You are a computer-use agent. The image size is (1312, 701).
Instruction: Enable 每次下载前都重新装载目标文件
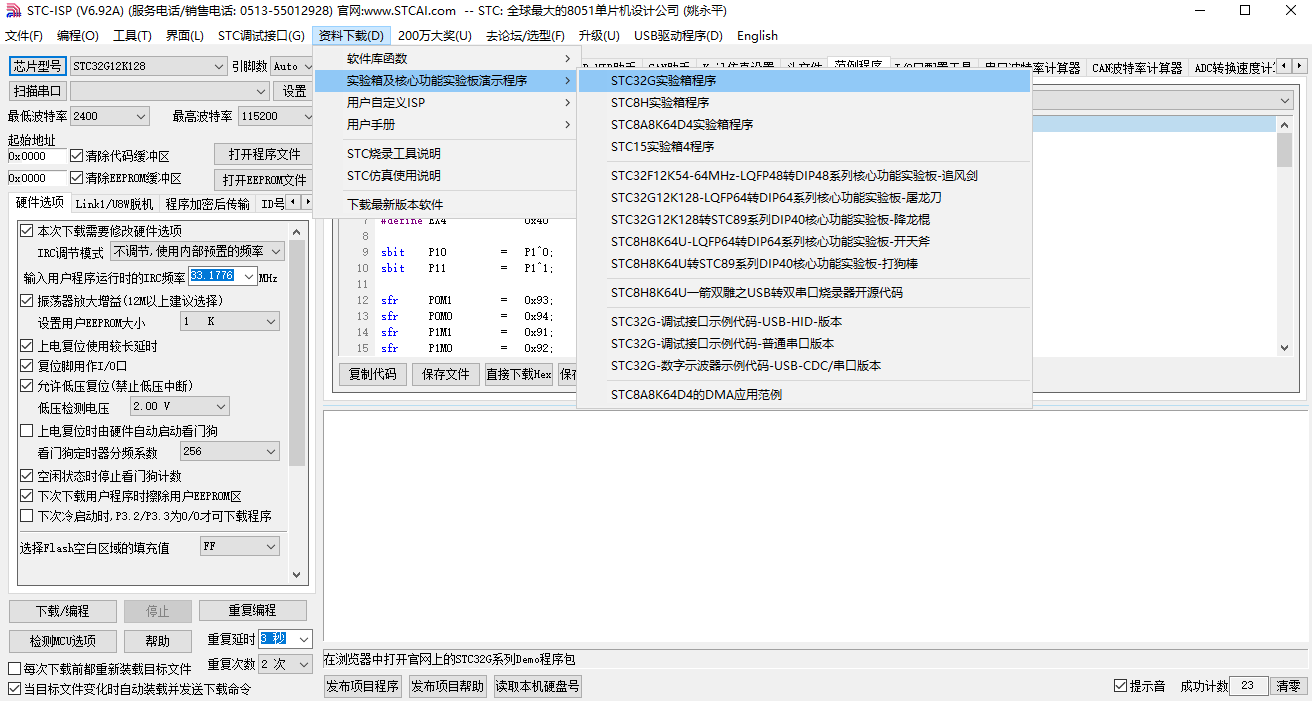[14, 669]
